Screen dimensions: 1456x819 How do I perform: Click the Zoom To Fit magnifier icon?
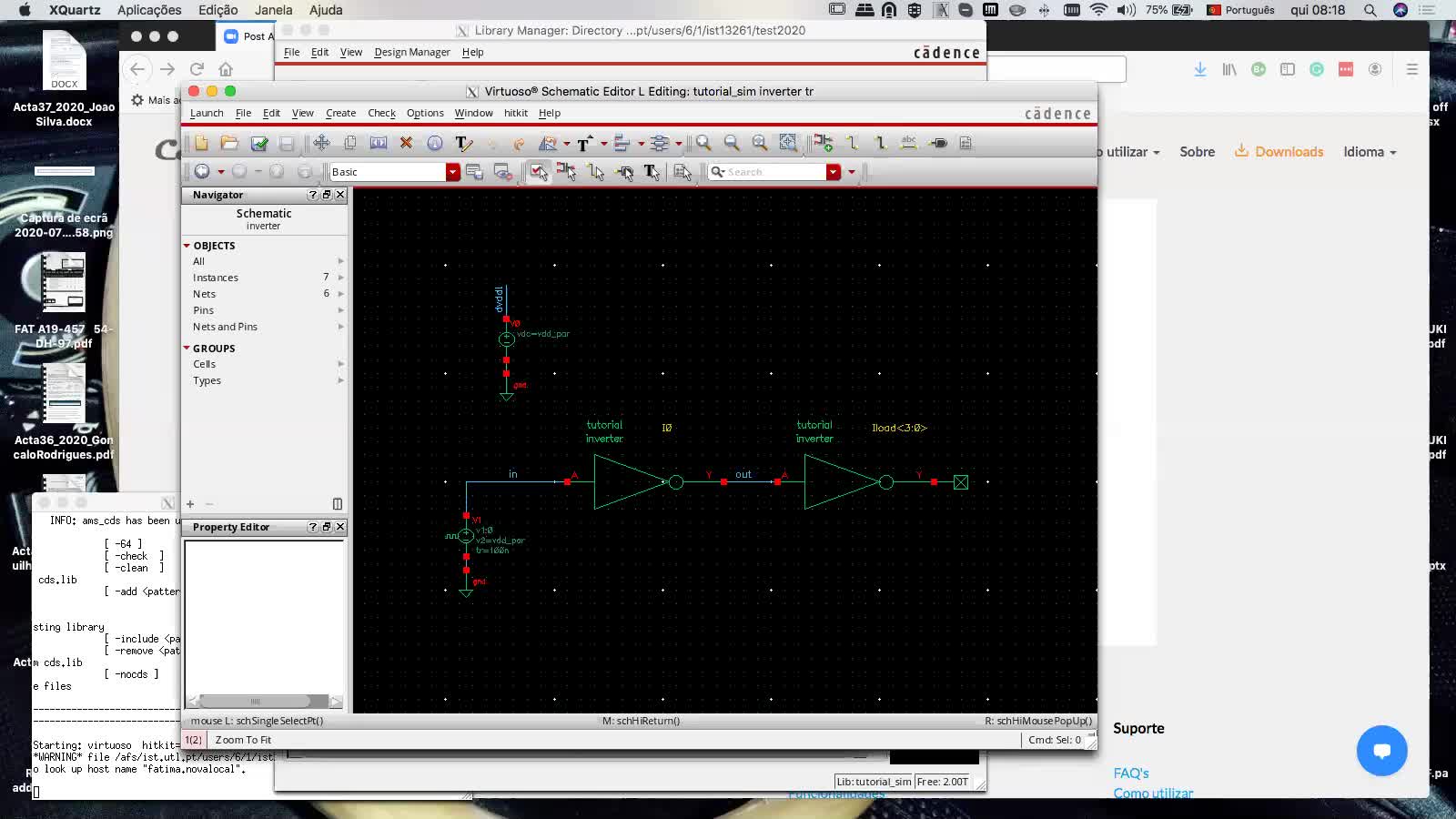click(x=760, y=143)
